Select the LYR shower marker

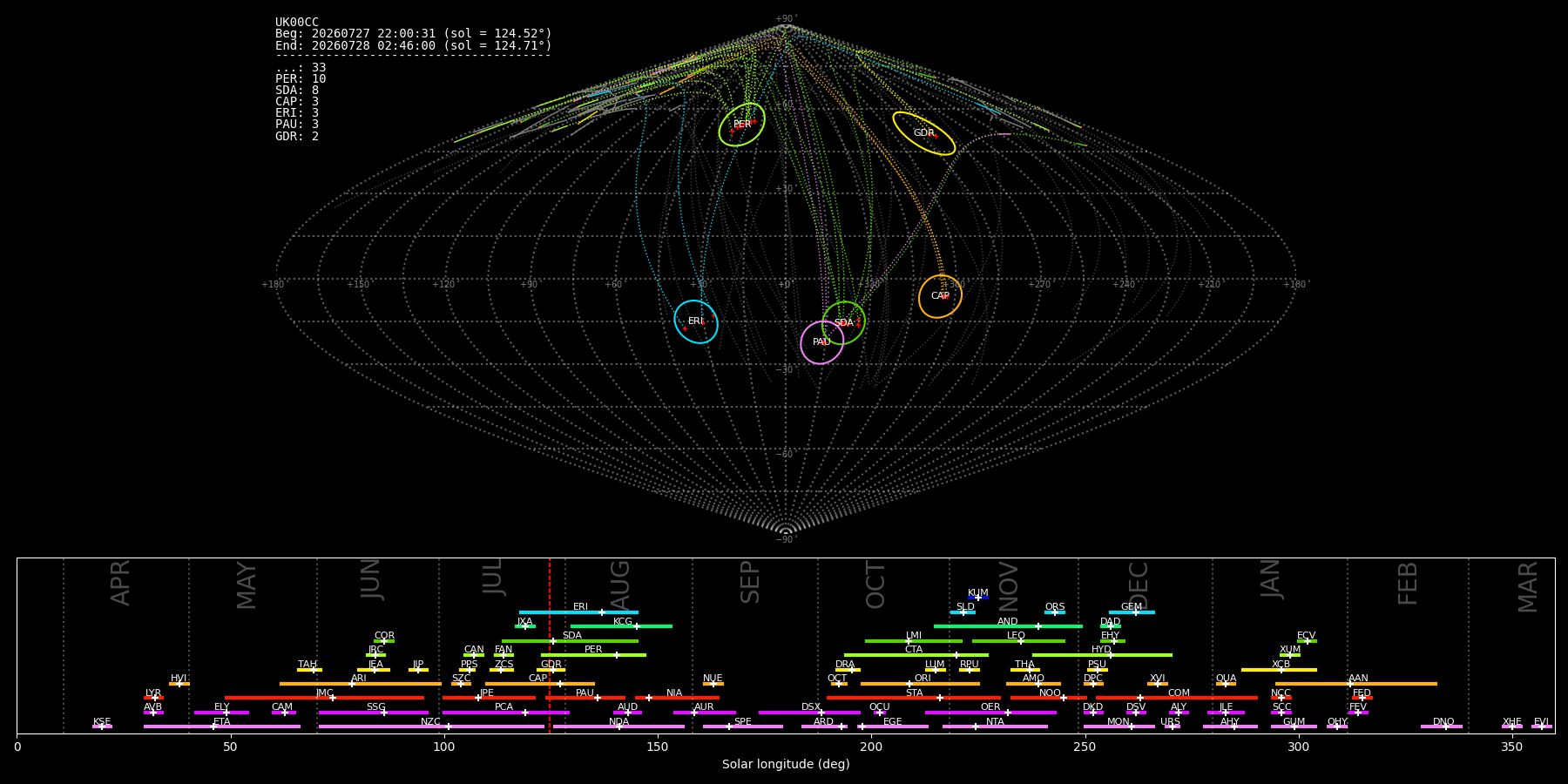click(153, 698)
